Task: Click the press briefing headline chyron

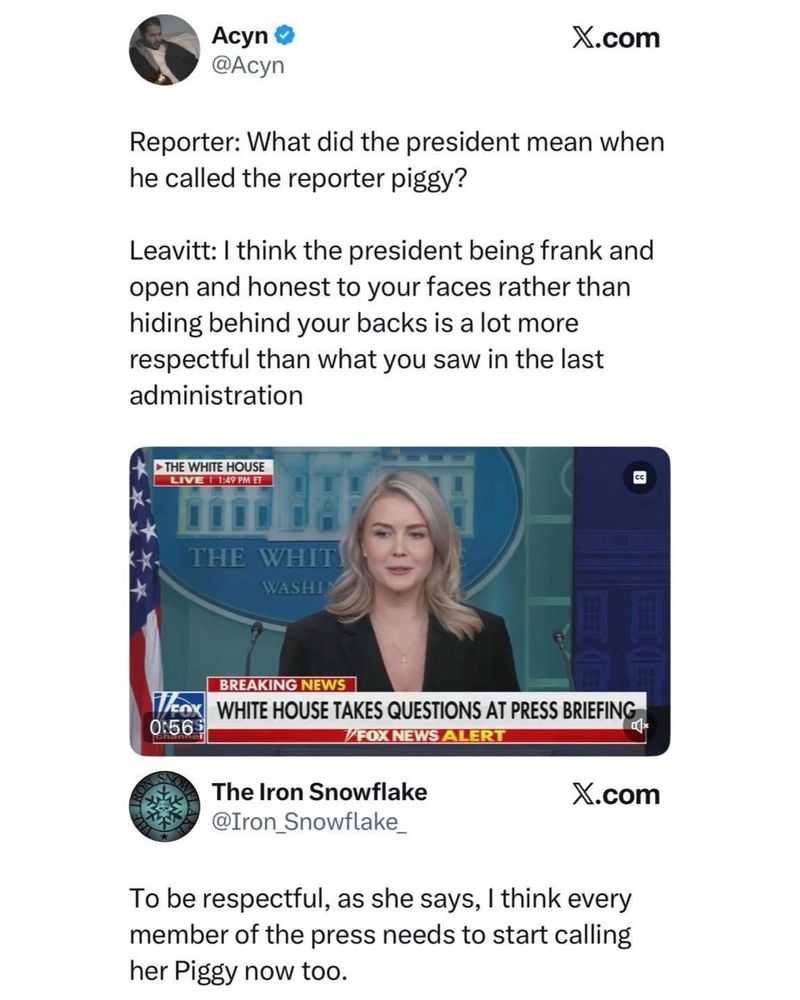Action: 427,710
